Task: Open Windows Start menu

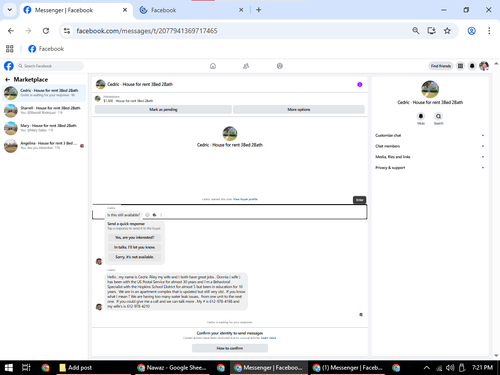Action: coord(9,368)
